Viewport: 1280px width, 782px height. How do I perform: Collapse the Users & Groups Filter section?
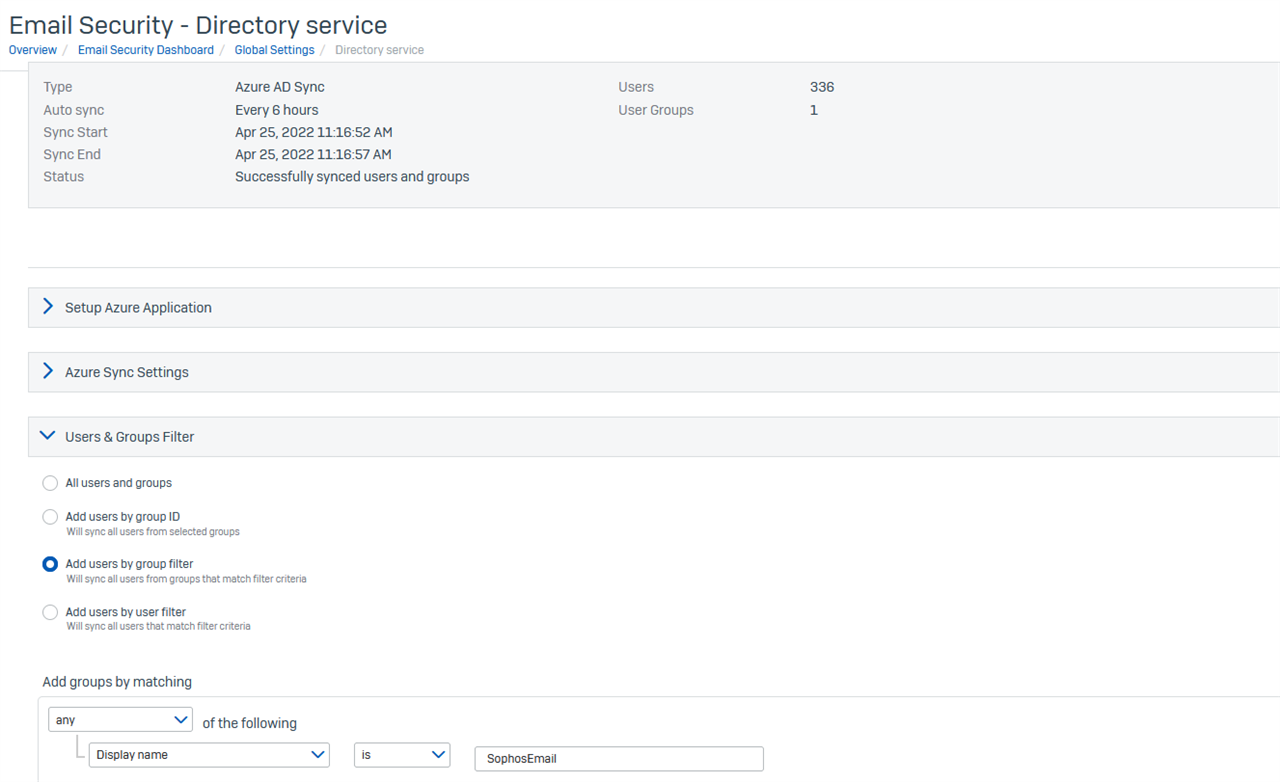point(654,437)
